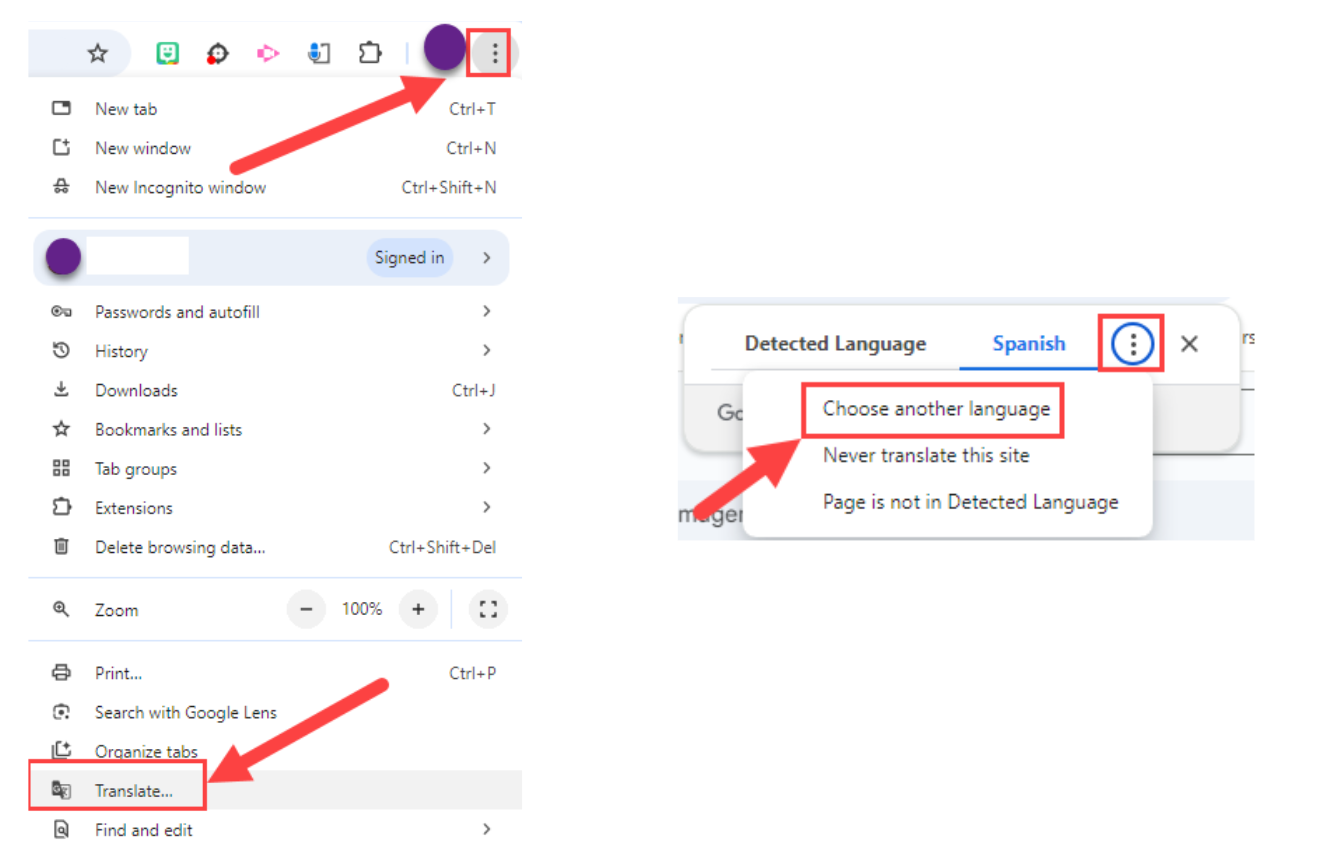This screenshot has width=1329, height=858.
Task: Open the Chrome Extensions puzzle piece menu
Action: 370,52
